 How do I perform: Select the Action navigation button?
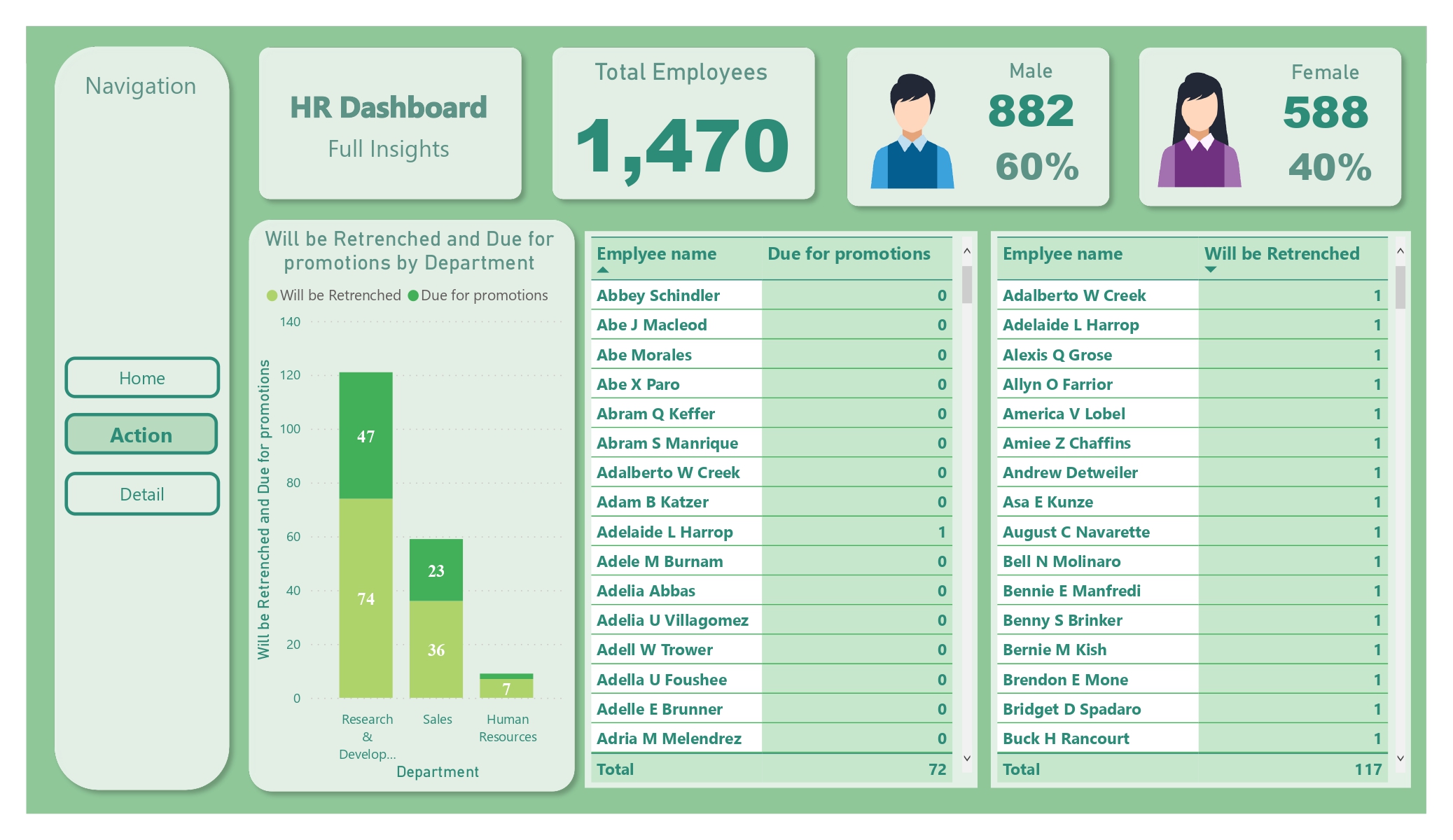[142, 435]
